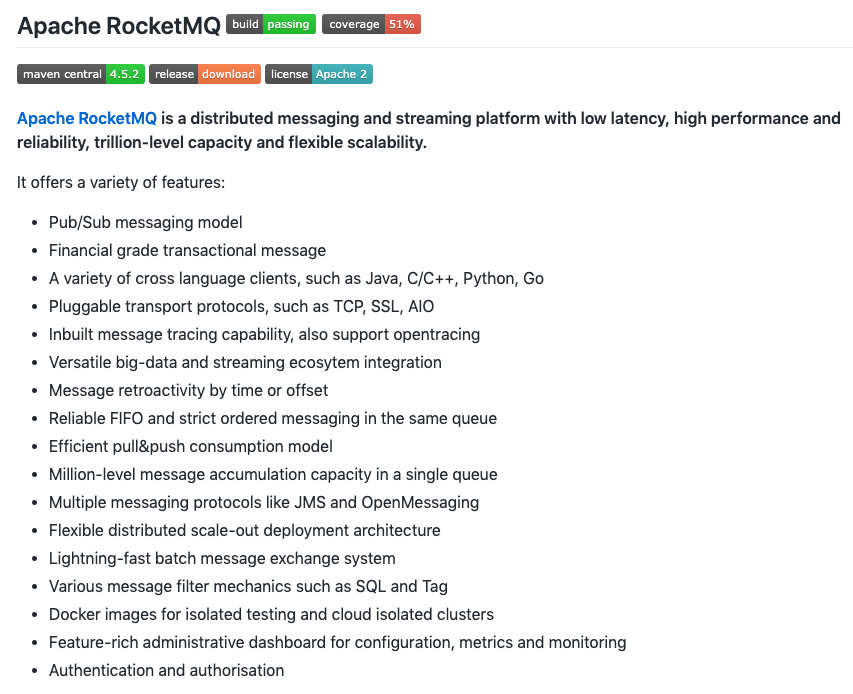The width and height of the screenshot is (853, 694).
Task: Follow the blue Apache RocketMQ link
Action: click(x=87, y=118)
